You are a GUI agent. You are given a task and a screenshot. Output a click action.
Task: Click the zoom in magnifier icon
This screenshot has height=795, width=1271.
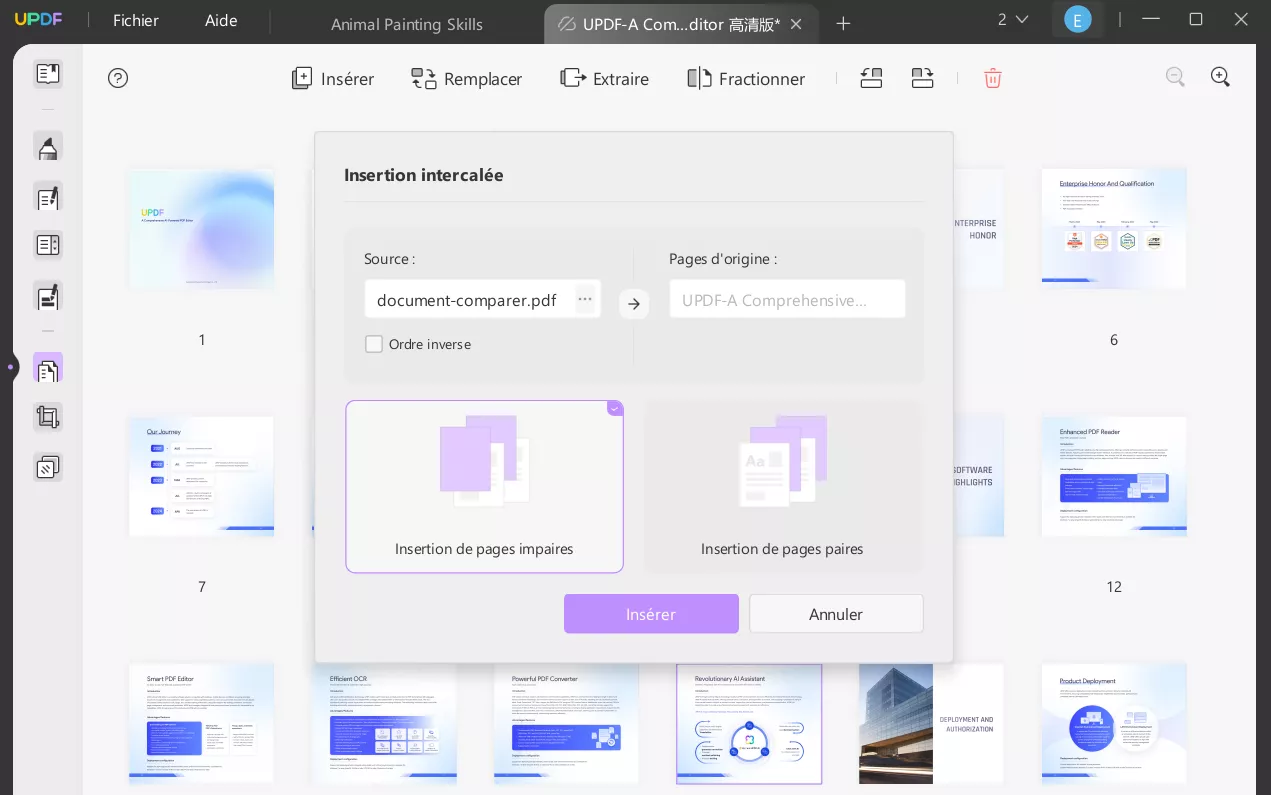point(1220,77)
